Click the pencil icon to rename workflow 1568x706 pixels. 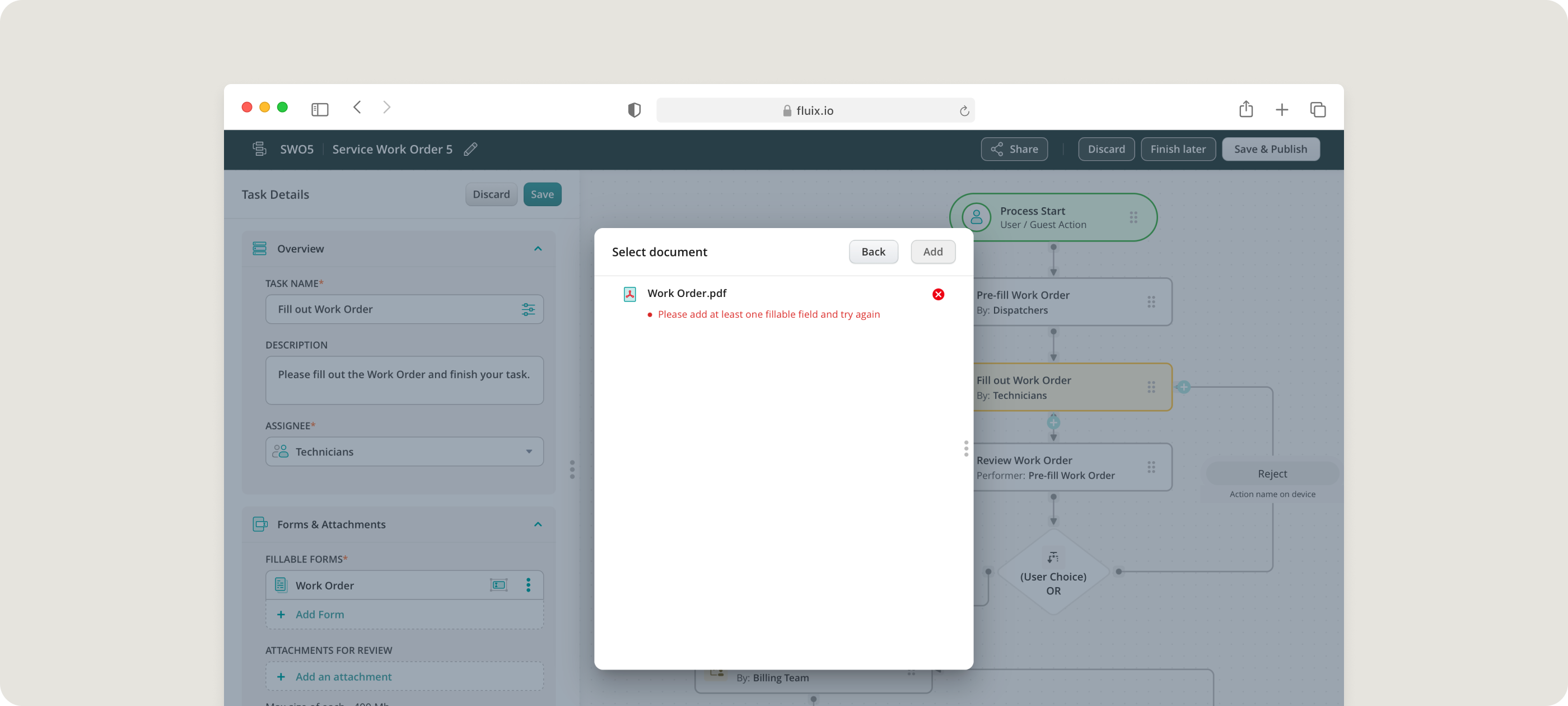[x=470, y=149]
